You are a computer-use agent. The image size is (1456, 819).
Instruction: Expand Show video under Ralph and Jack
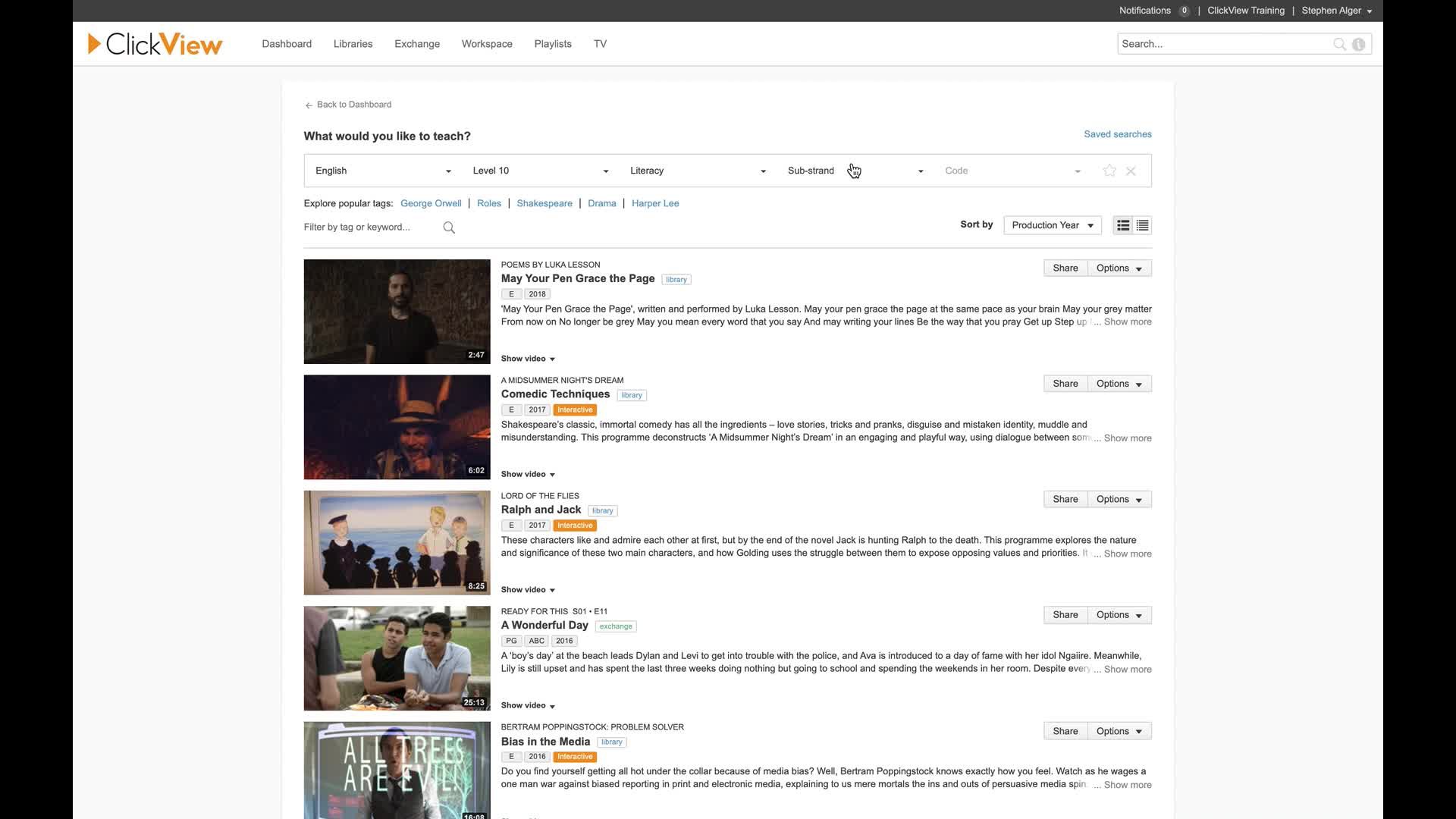(x=528, y=590)
